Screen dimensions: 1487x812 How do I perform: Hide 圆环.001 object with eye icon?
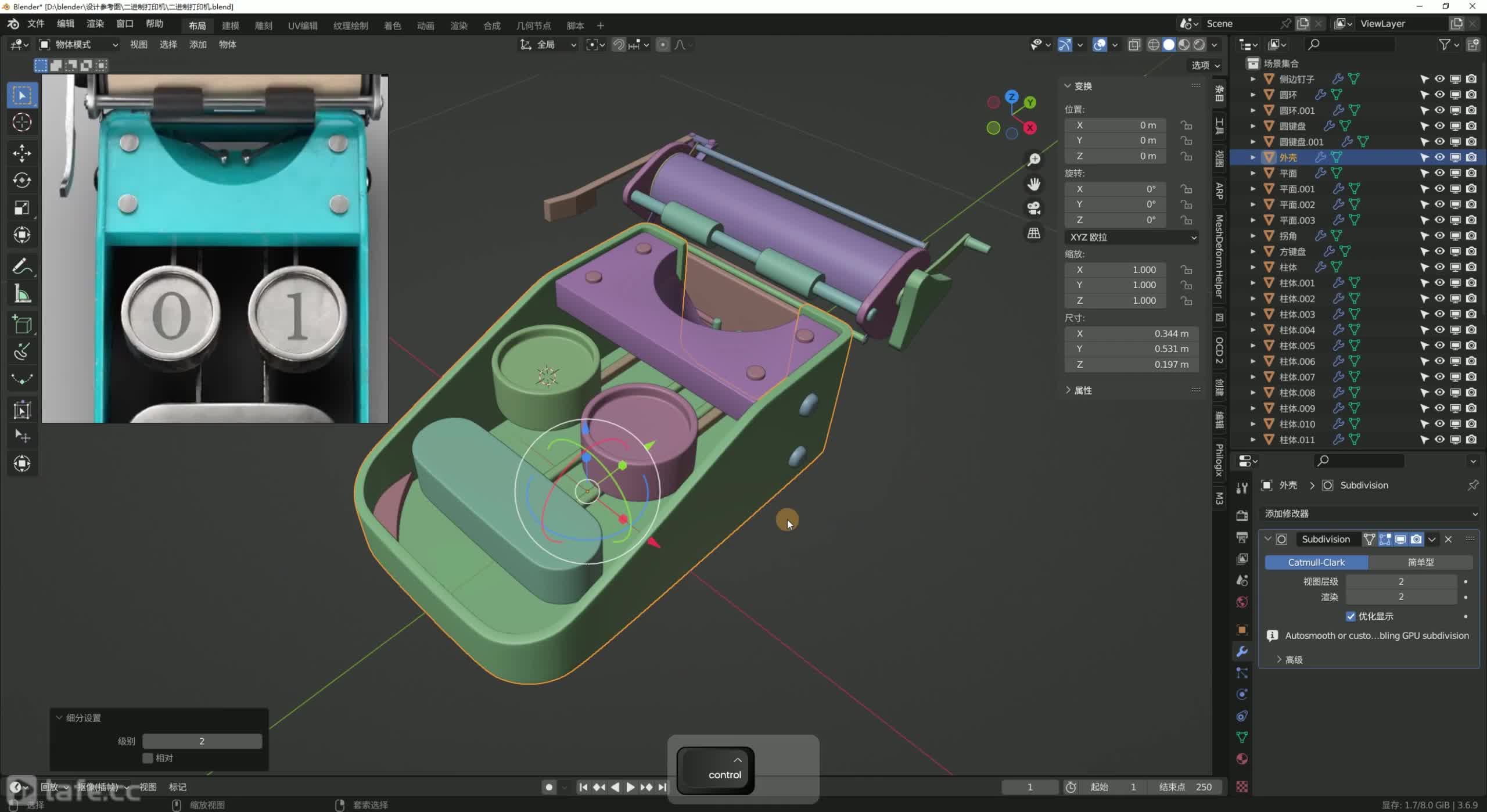[x=1439, y=110]
